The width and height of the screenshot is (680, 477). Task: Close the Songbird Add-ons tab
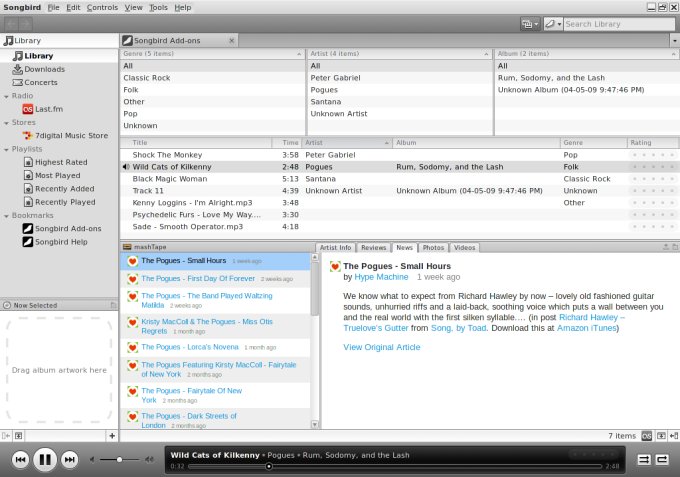pyautogui.click(x=232, y=41)
